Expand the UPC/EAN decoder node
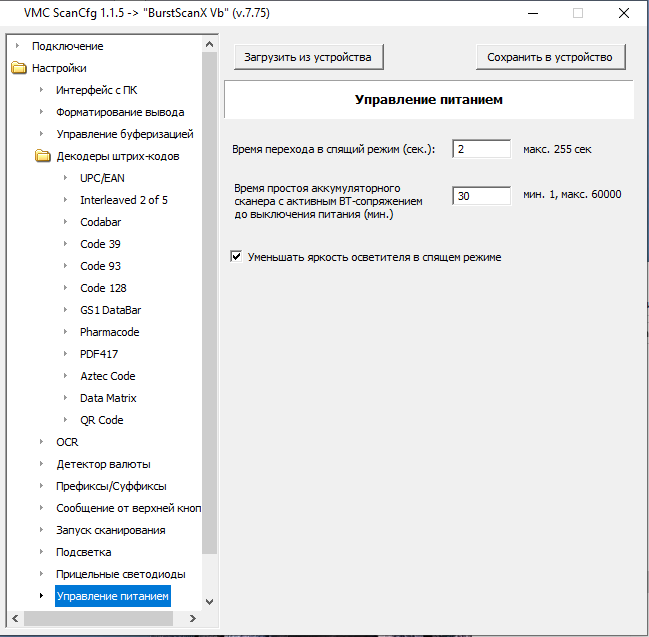 (65, 178)
